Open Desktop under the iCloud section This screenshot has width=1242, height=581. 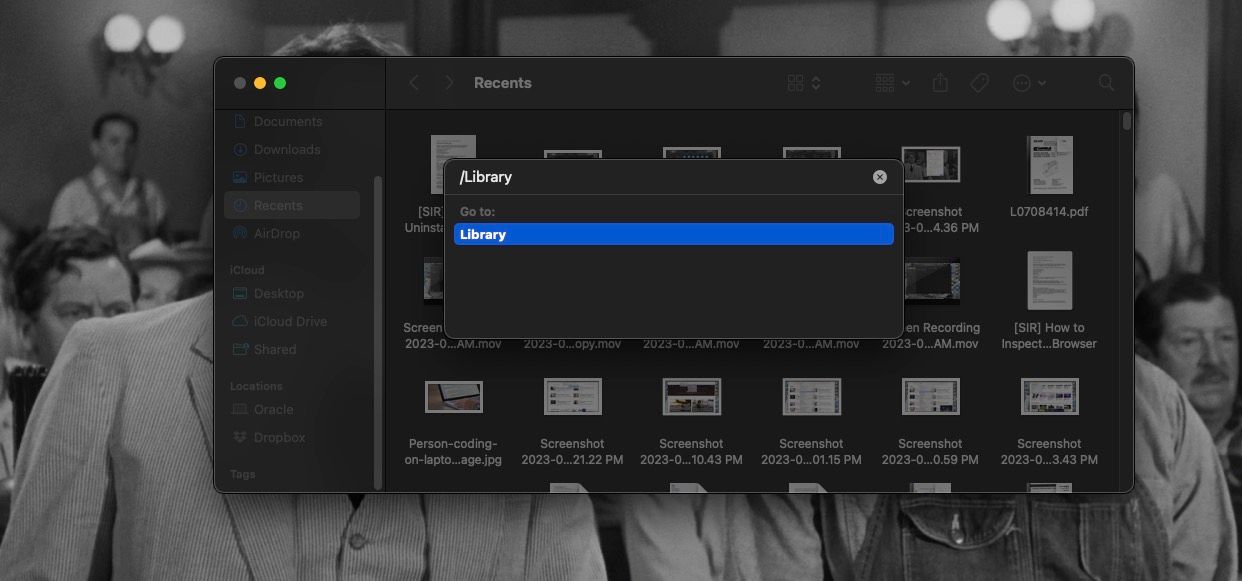(278, 293)
